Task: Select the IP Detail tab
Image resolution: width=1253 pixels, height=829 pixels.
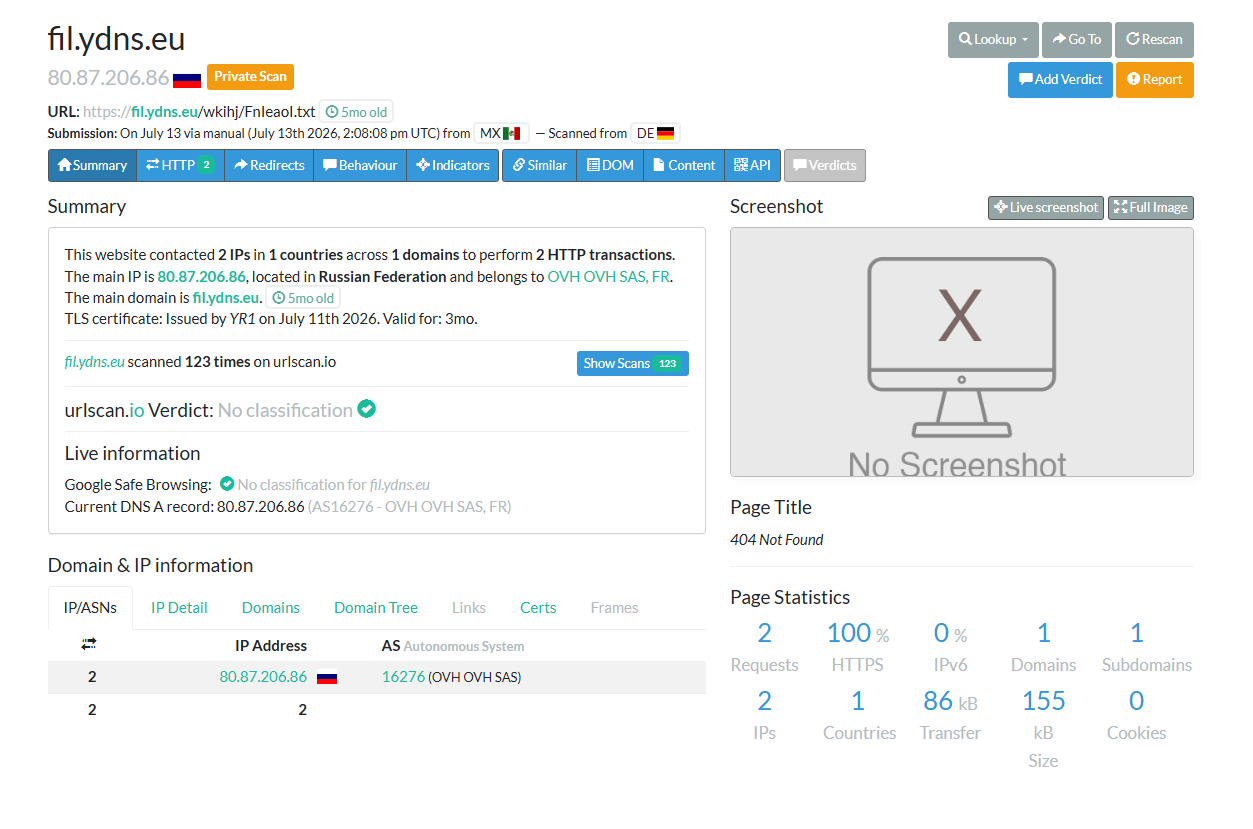Action: (x=179, y=608)
